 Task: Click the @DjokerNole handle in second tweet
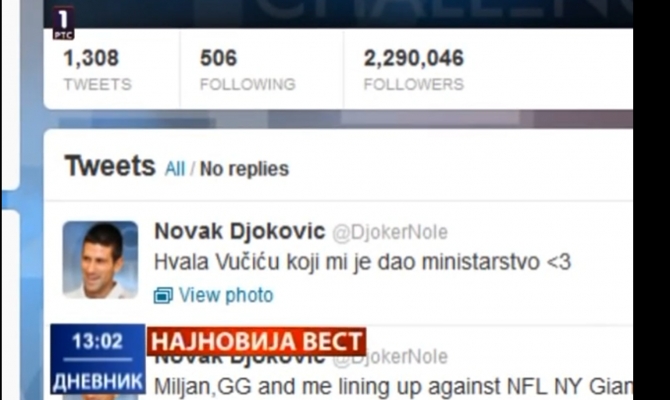pos(390,358)
